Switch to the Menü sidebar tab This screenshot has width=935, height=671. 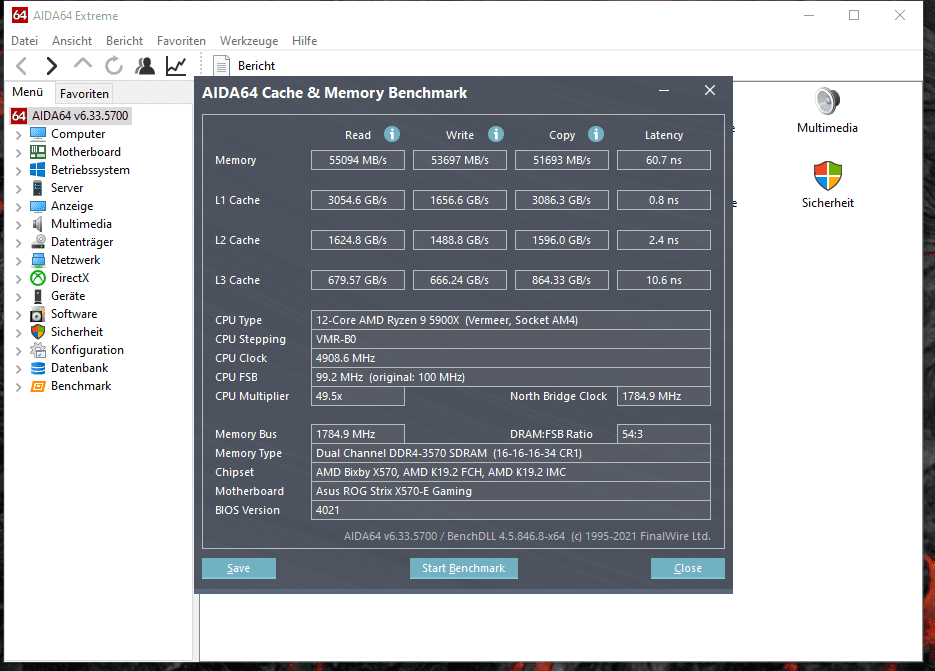pyautogui.click(x=28, y=92)
